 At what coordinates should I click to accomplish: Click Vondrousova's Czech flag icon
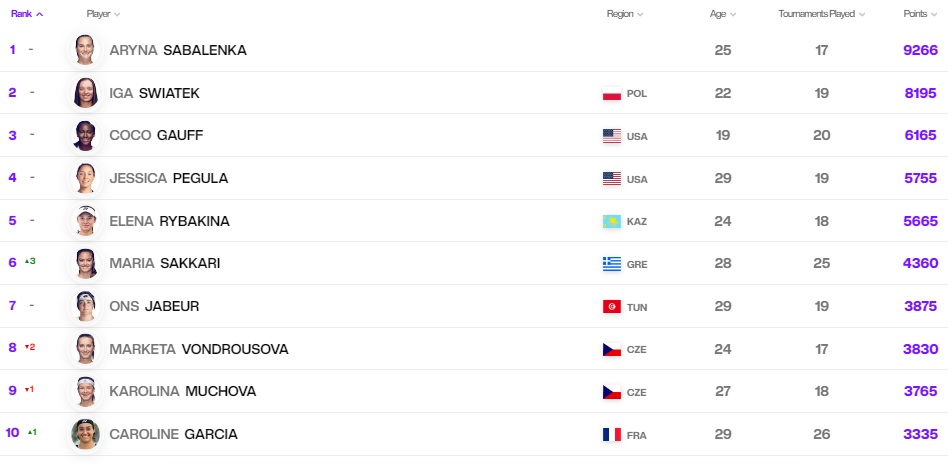pos(612,349)
